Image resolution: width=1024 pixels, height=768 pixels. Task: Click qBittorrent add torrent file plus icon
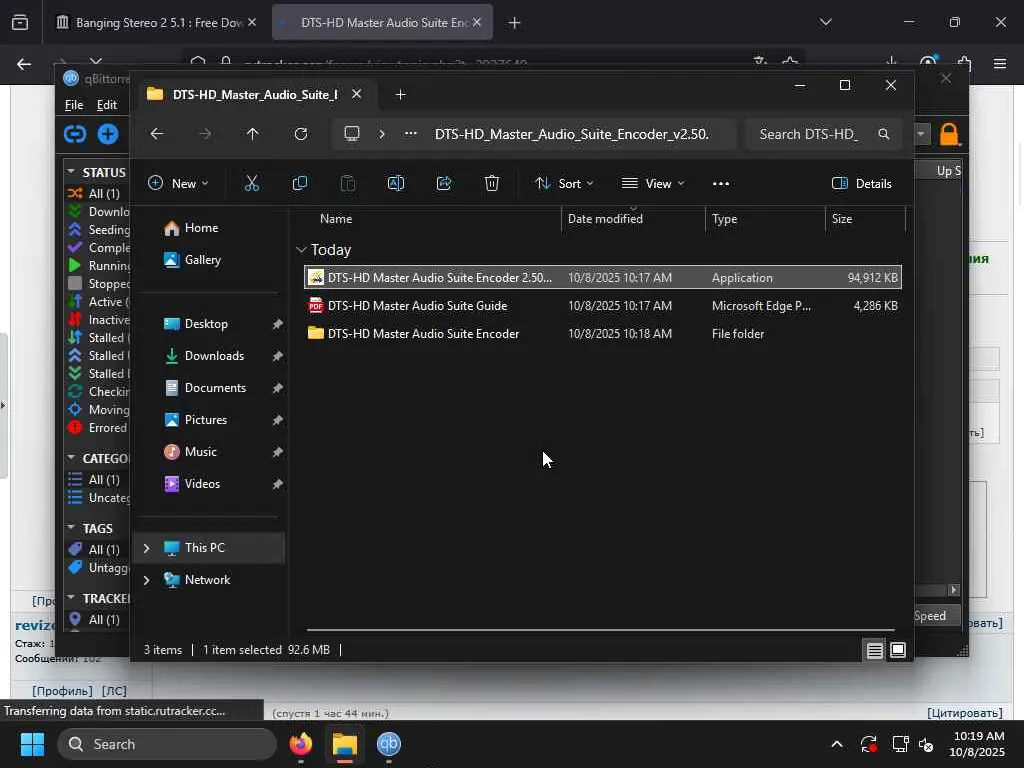[x=108, y=134]
